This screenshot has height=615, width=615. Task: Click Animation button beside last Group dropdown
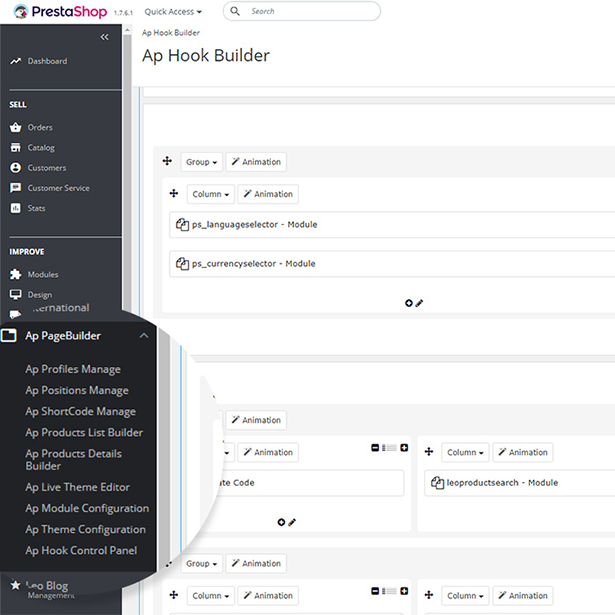256,564
